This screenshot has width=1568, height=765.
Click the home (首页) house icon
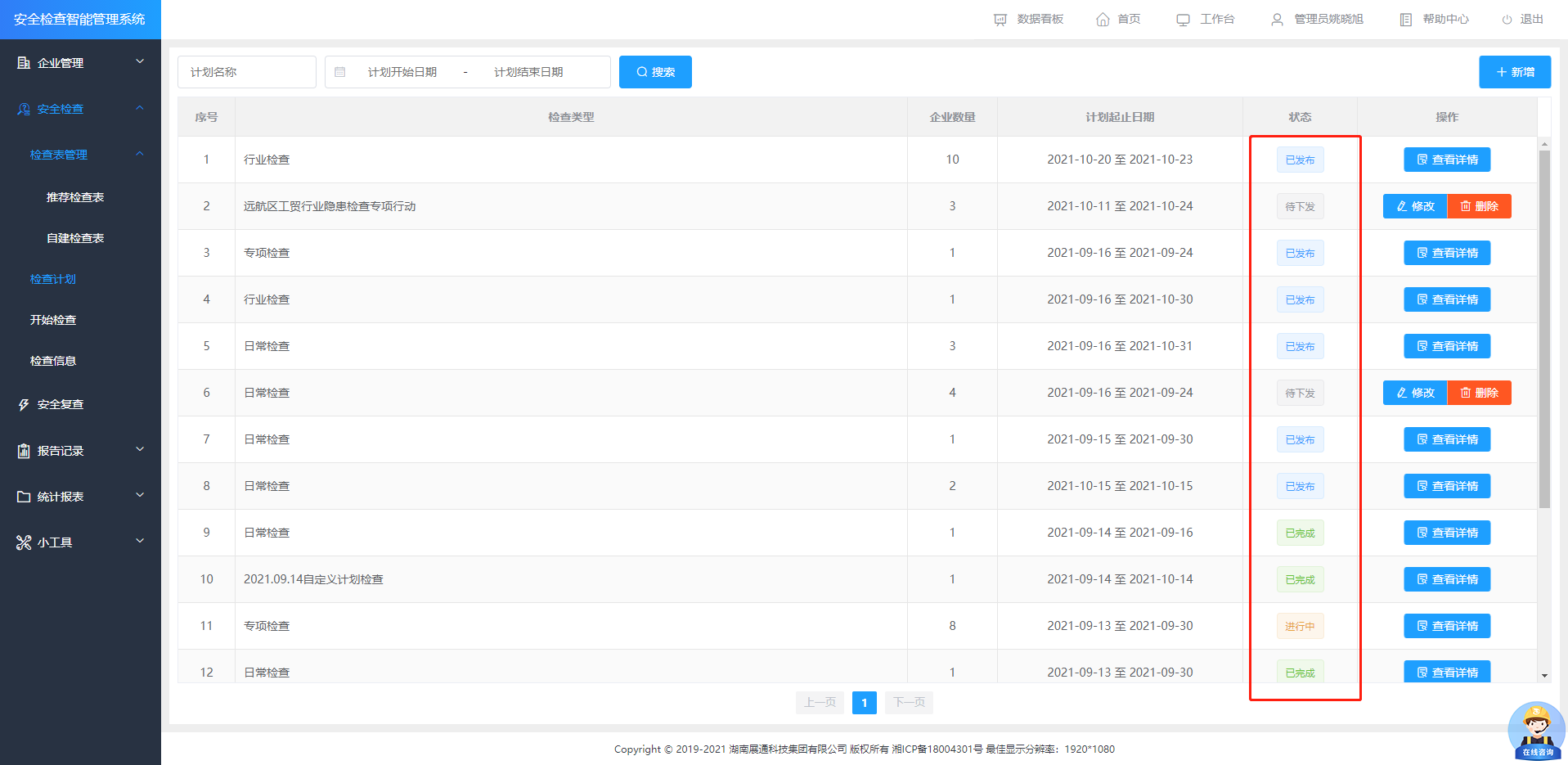coord(1103,20)
